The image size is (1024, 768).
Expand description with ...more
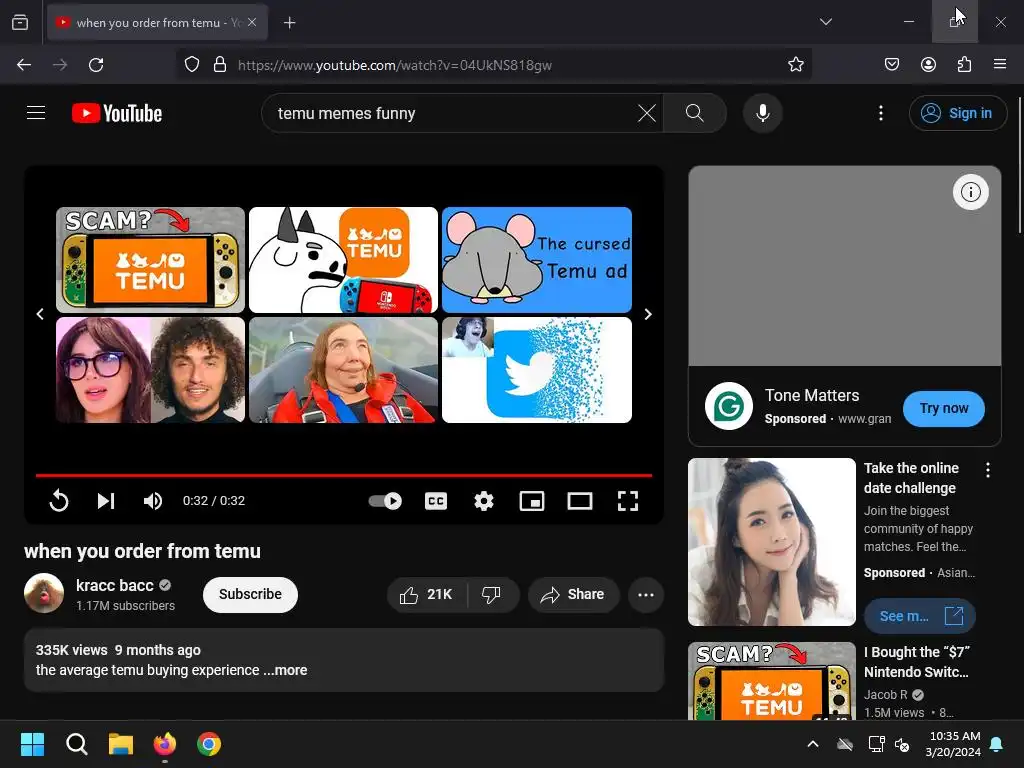[285, 670]
